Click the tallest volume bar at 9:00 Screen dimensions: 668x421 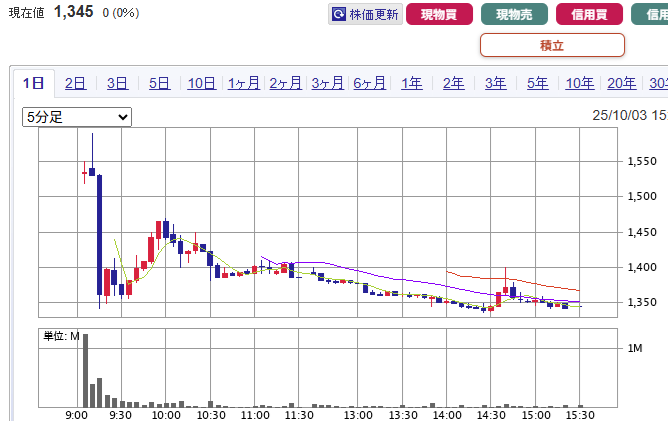85,370
